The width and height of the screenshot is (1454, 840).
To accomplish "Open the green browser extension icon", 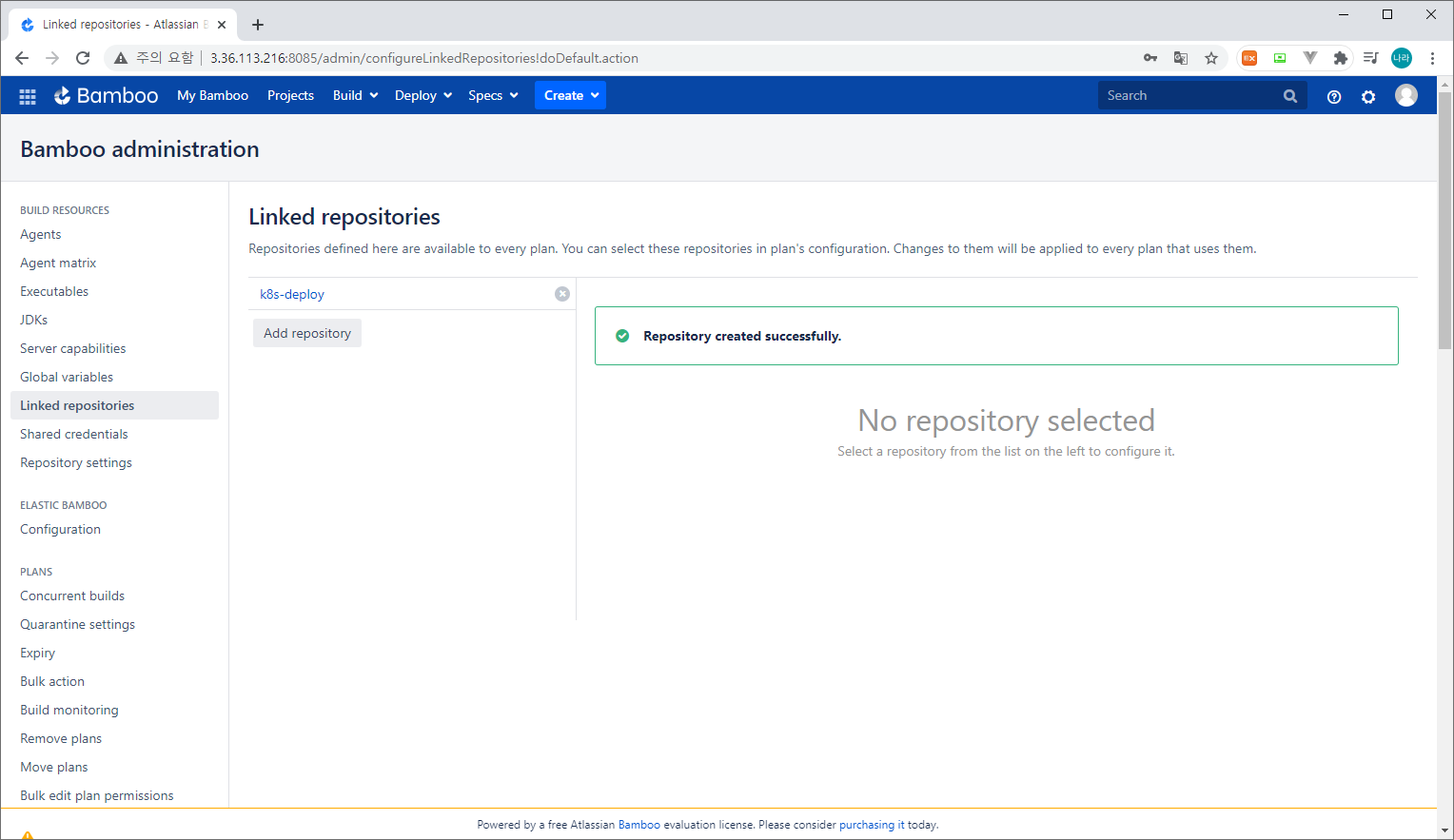I will point(1280,58).
